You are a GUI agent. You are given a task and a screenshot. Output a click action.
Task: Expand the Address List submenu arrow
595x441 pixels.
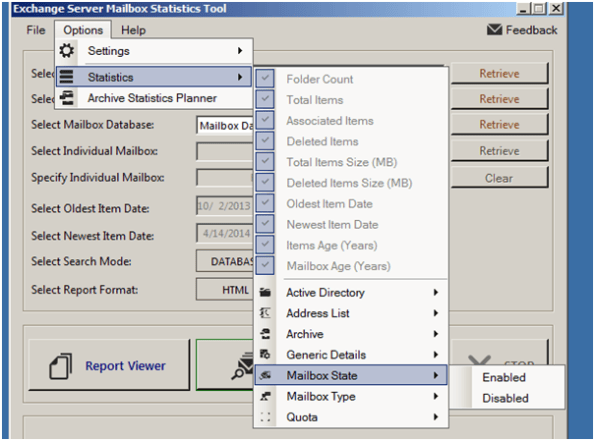tap(436, 313)
